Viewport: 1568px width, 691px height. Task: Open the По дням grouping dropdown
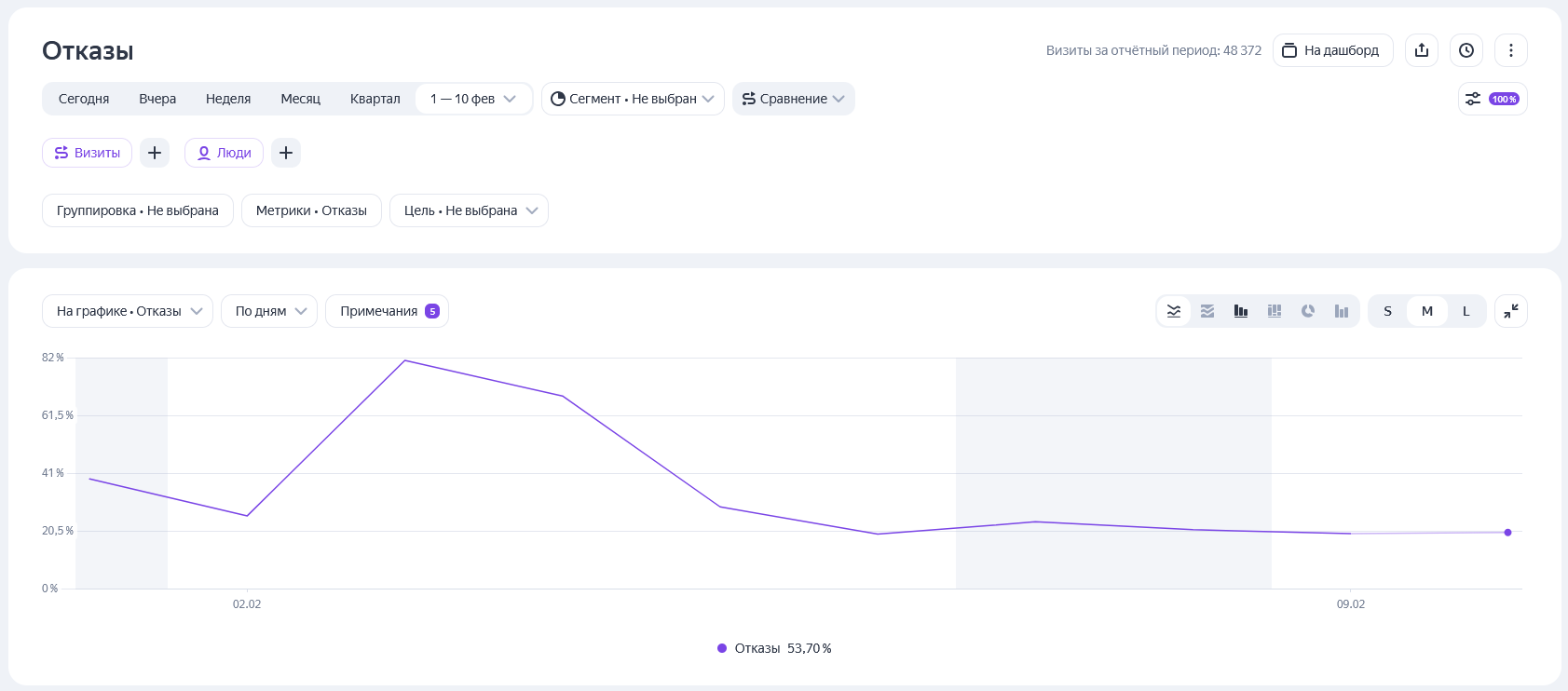269,311
